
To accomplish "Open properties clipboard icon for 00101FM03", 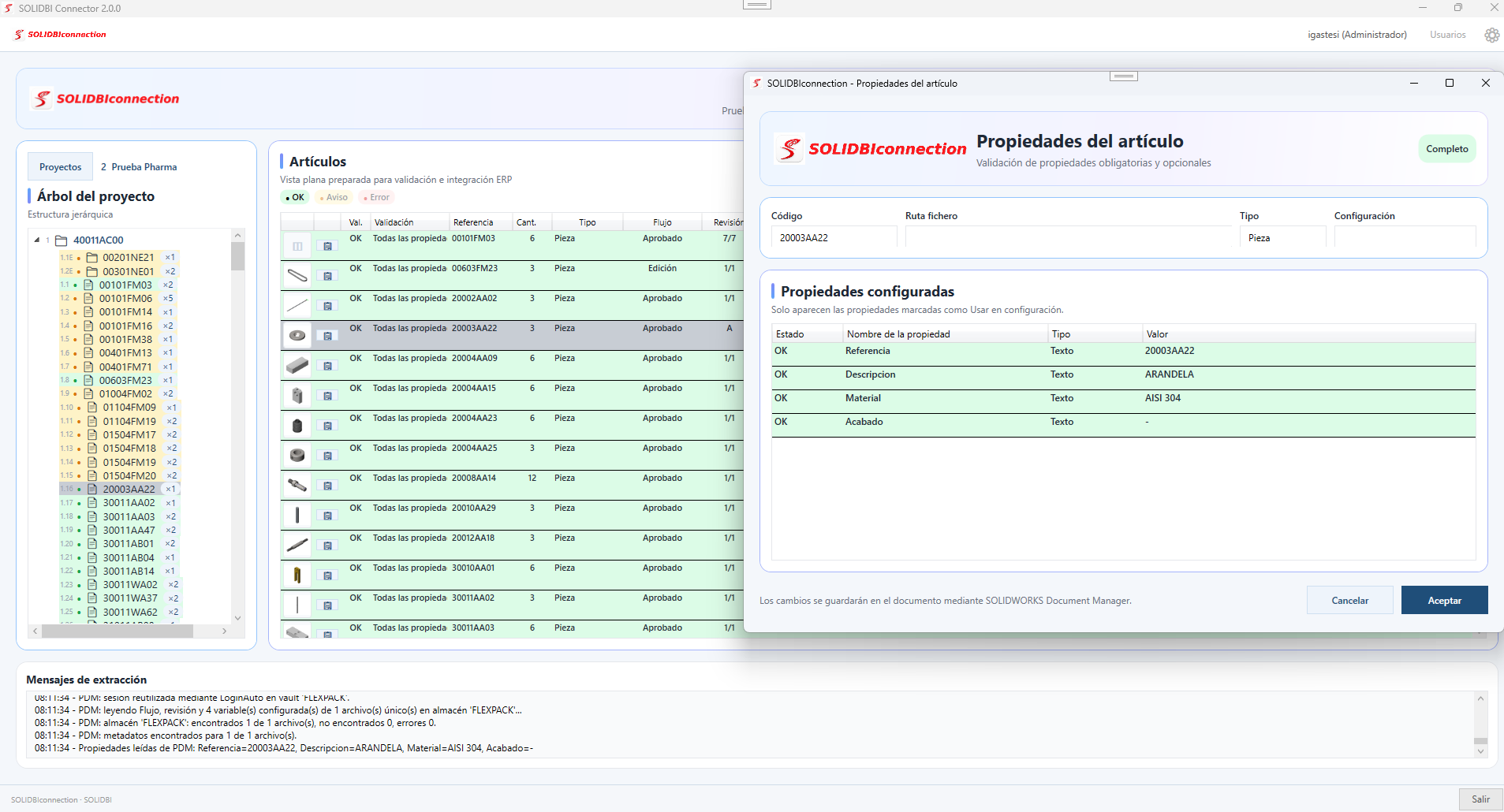I will pos(327,246).
